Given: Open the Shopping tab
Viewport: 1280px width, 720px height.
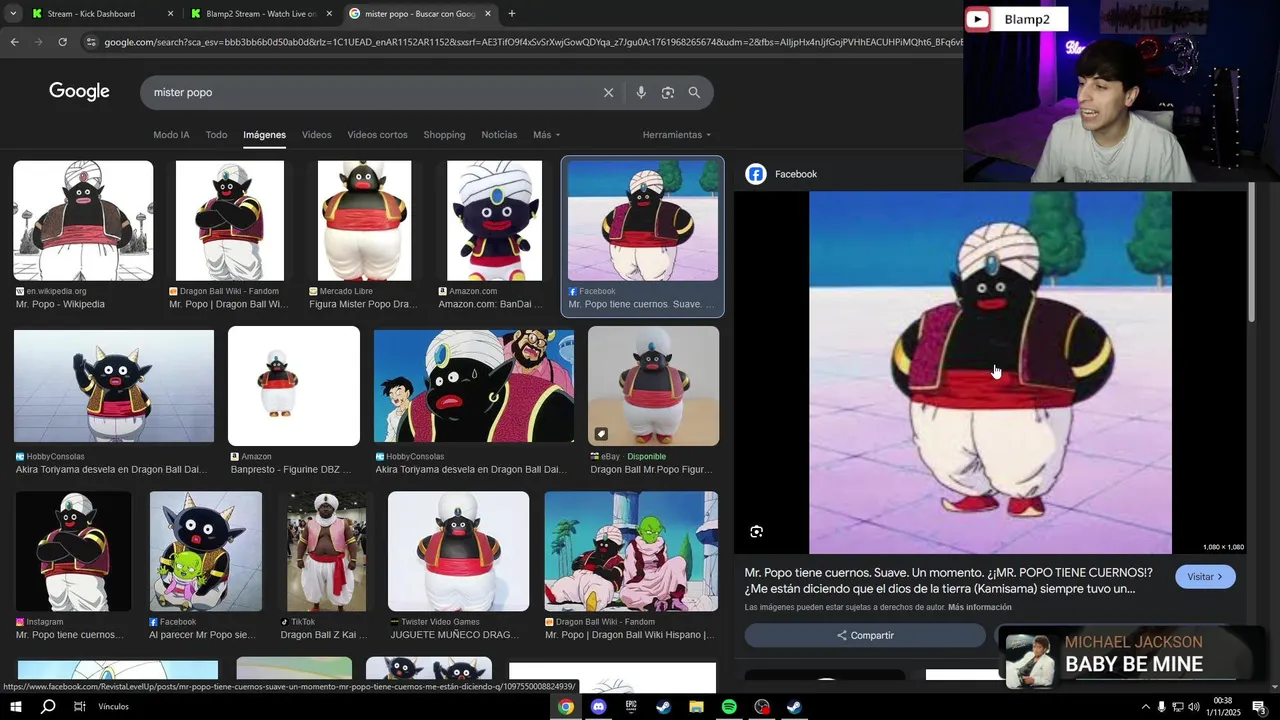Looking at the screenshot, I should point(444,135).
